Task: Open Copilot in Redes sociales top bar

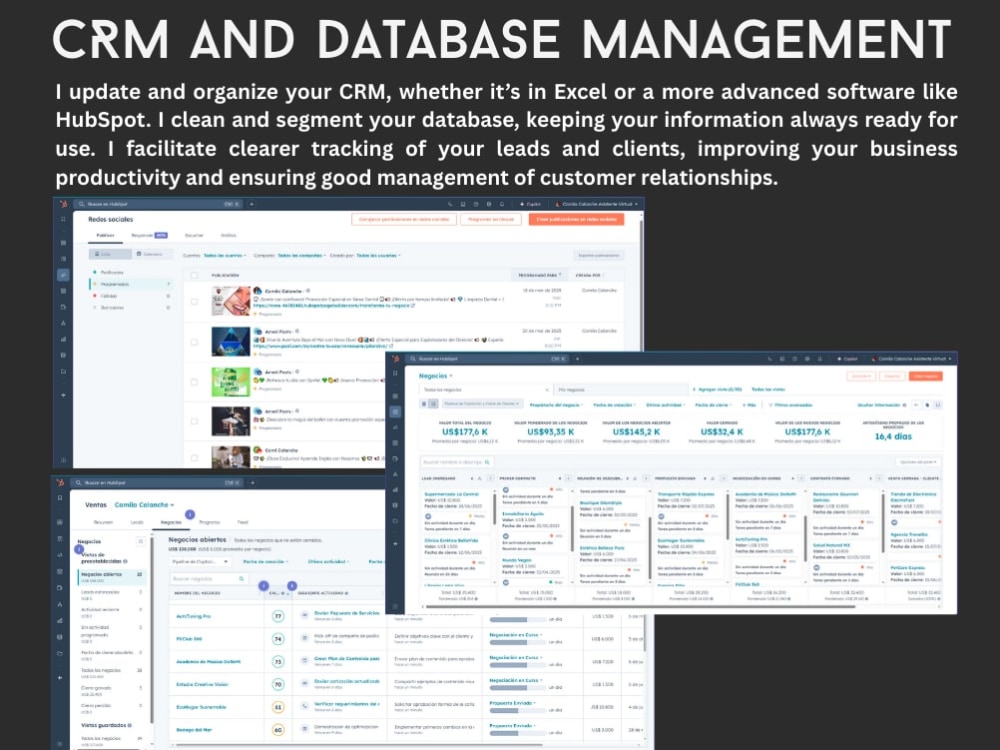Action: [531, 204]
